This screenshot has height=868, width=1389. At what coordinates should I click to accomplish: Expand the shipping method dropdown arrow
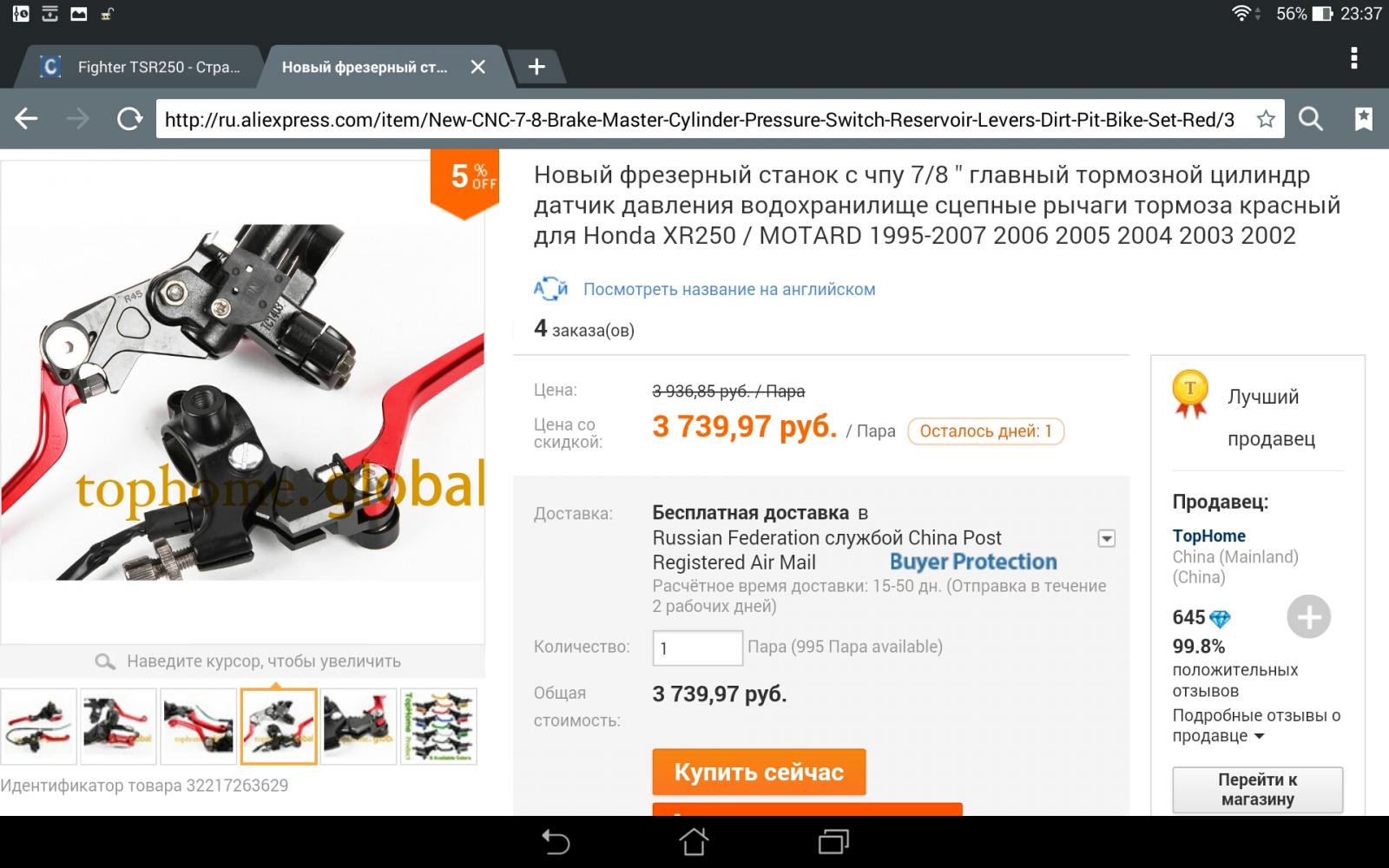pos(1107,538)
